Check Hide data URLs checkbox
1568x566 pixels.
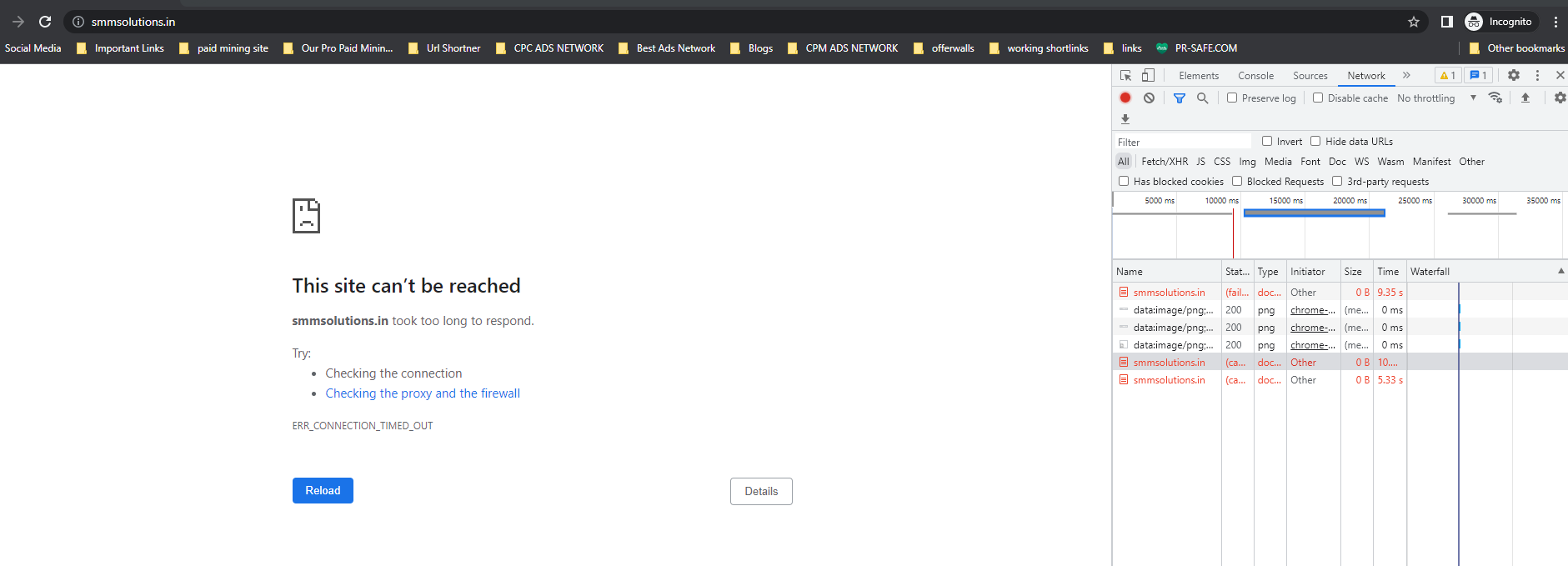[1315, 141]
